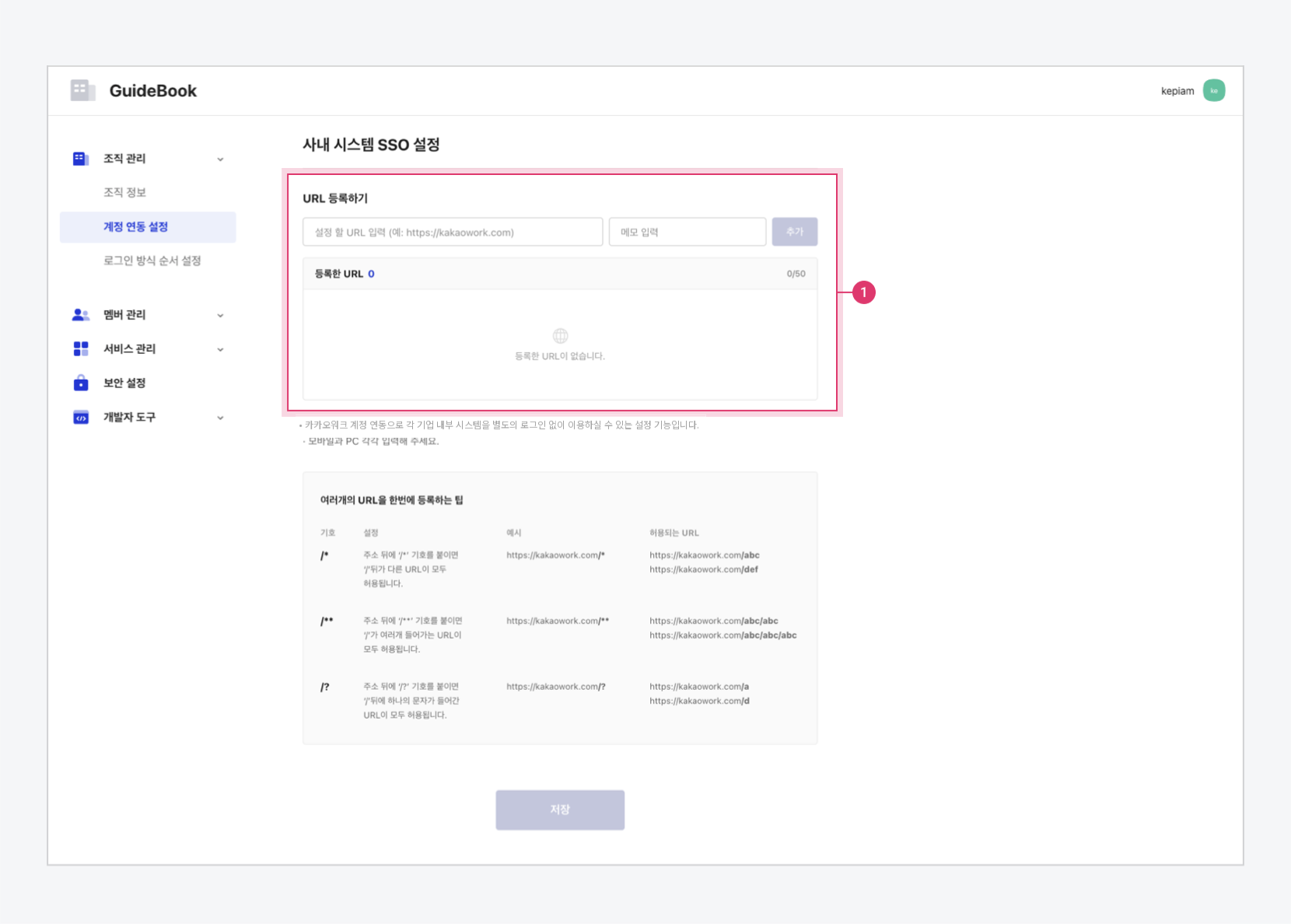
Task: Open the 보안 설정 menu
Action: pos(124,383)
